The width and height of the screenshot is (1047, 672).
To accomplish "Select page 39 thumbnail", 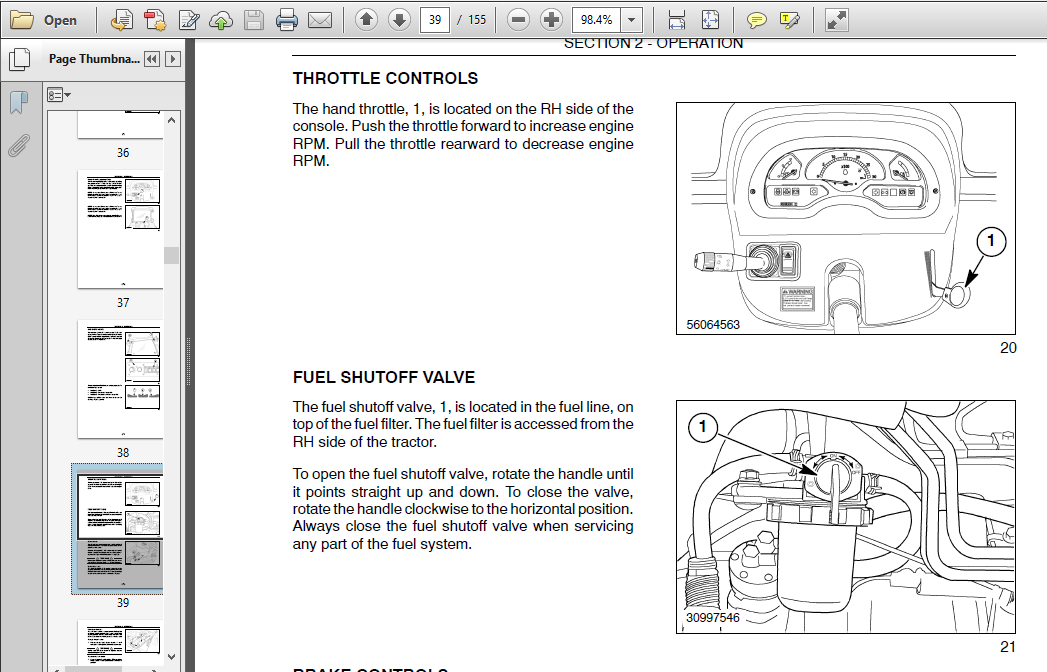I will 120,529.
